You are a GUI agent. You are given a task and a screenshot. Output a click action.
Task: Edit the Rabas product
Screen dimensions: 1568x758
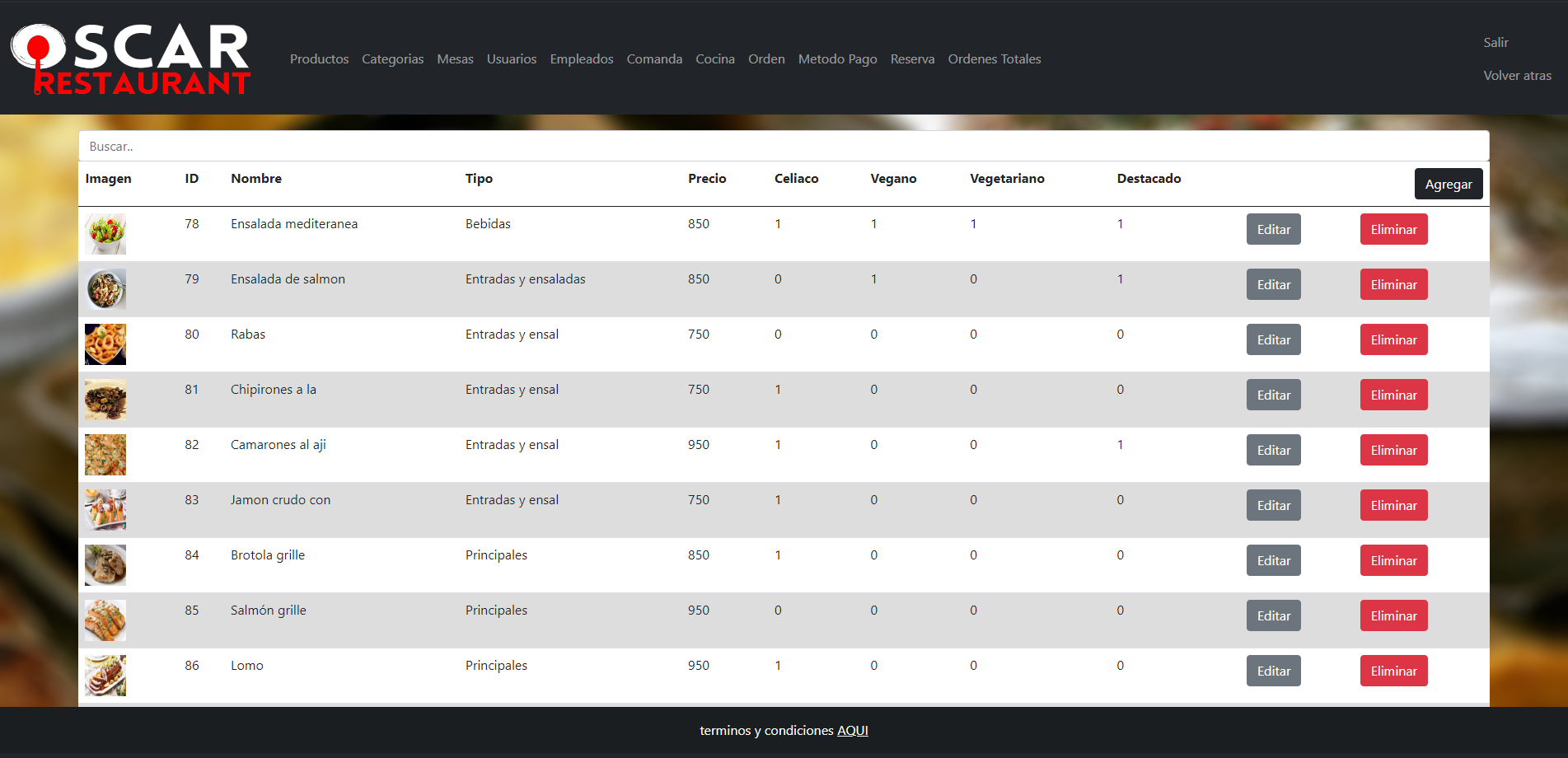click(x=1273, y=339)
